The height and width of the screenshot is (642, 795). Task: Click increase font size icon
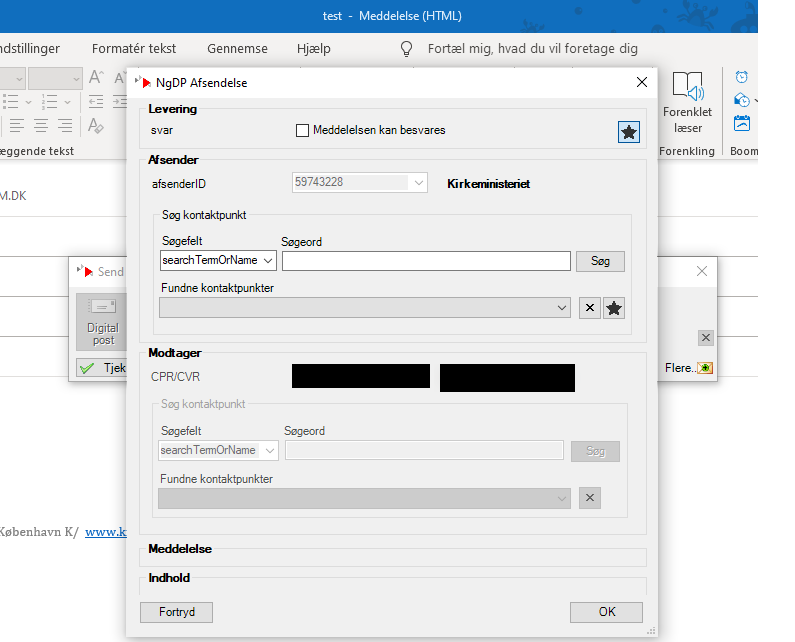(96, 78)
